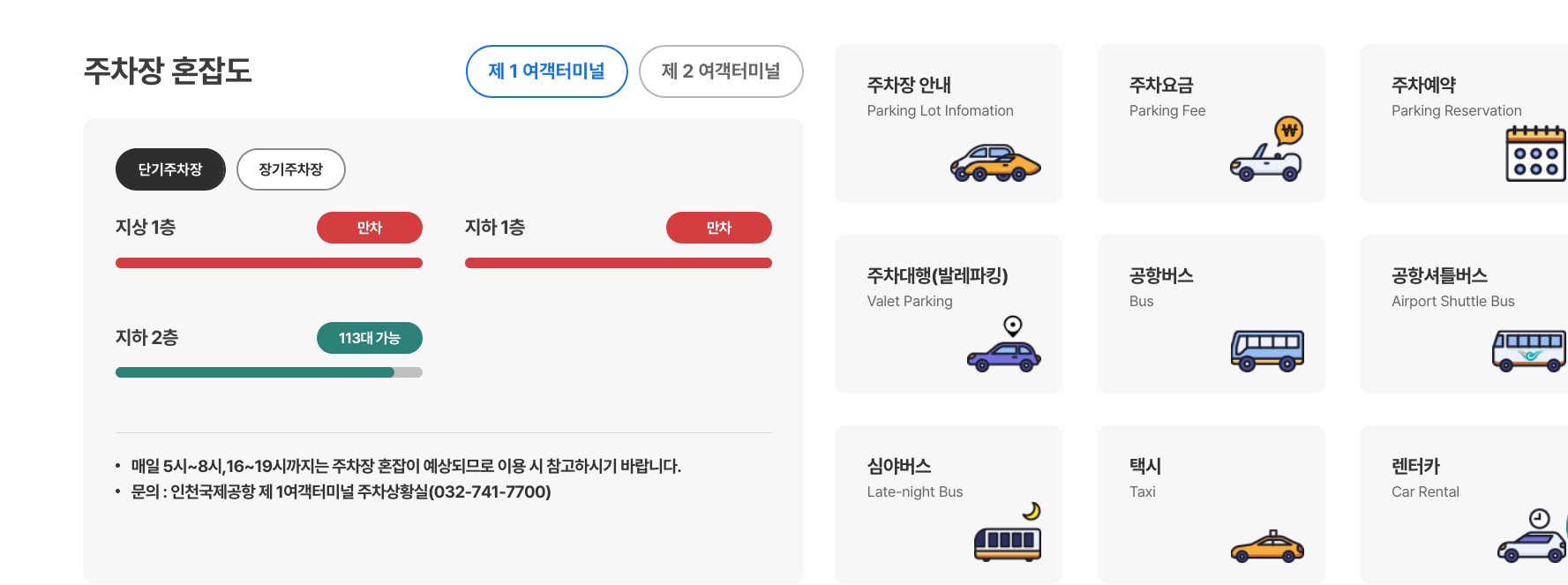Click the 지상 1층 만차 status badge

click(x=369, y=228)
